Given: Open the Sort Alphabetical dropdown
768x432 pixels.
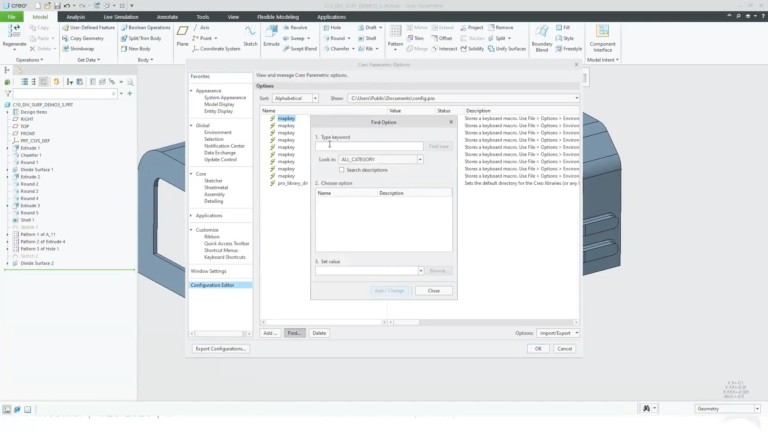Looking at the screenshot, I should pyautogui.click(x=295, y=98).
